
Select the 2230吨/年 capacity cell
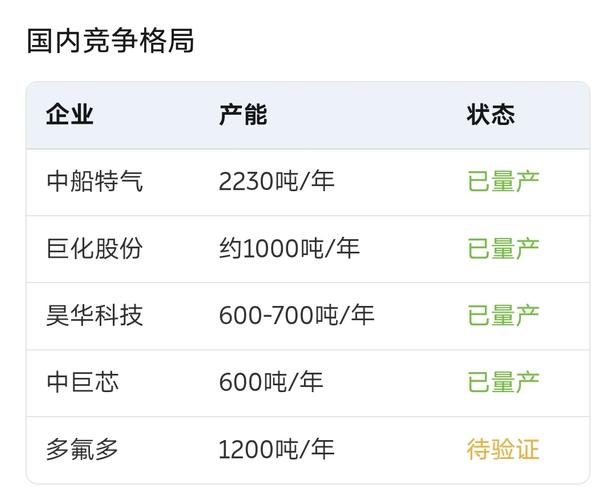point(277,181)
